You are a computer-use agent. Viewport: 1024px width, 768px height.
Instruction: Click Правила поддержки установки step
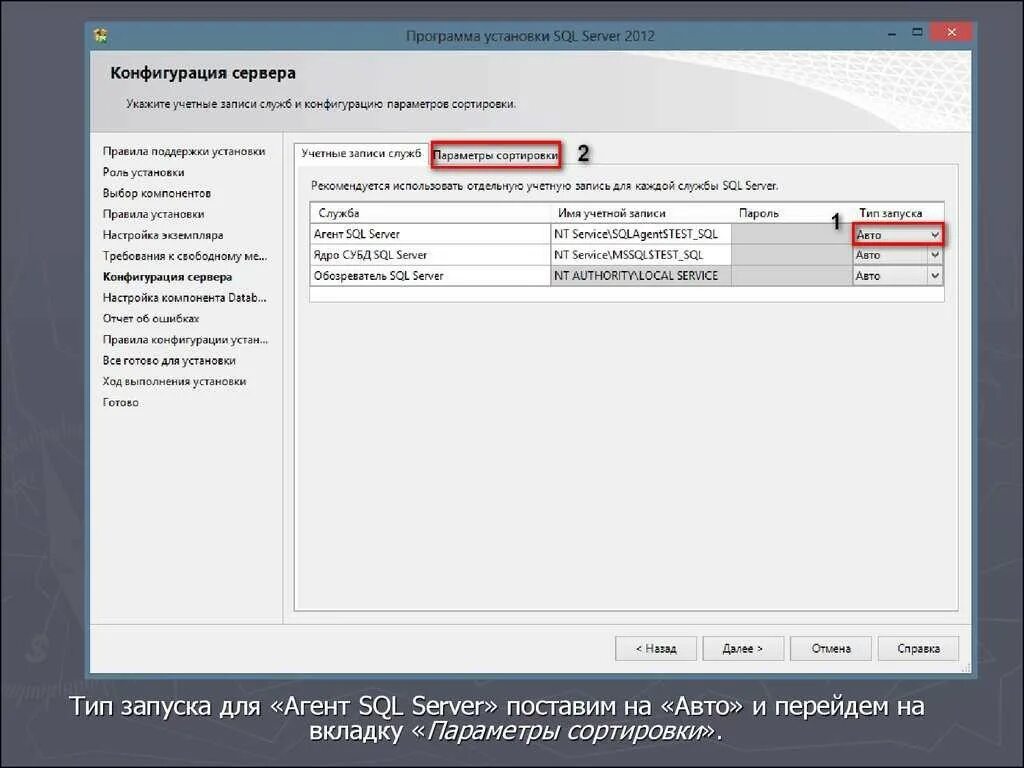click(x=184, y=152)
